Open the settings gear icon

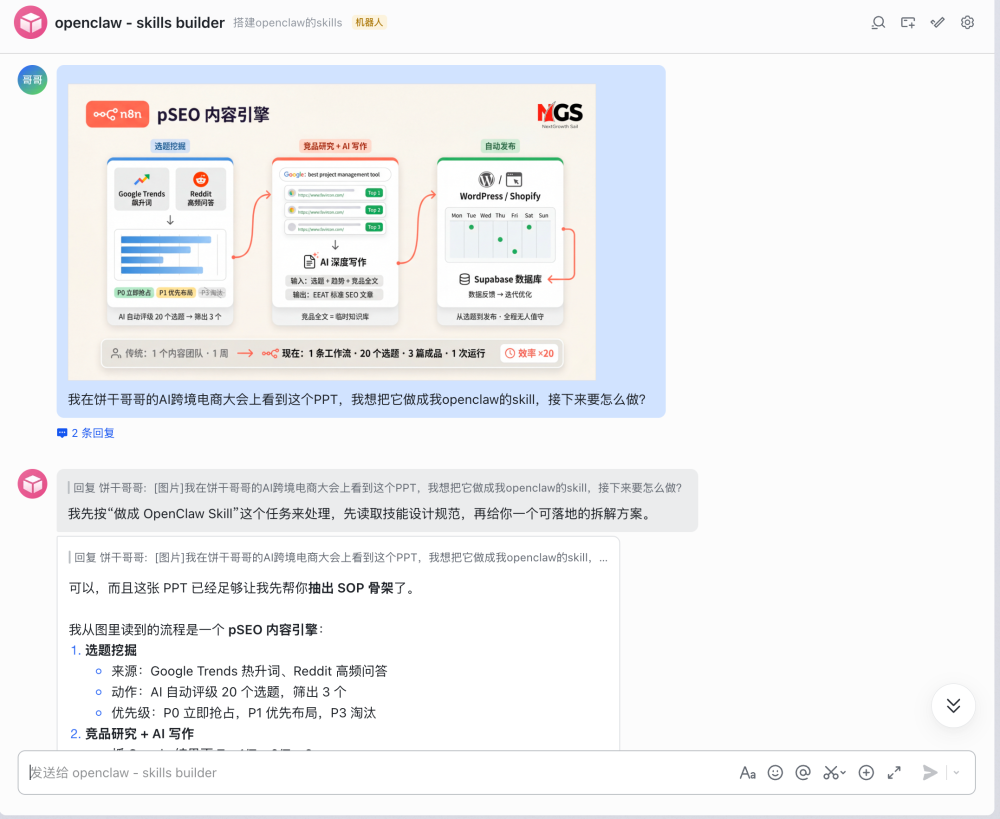(967, 22)
